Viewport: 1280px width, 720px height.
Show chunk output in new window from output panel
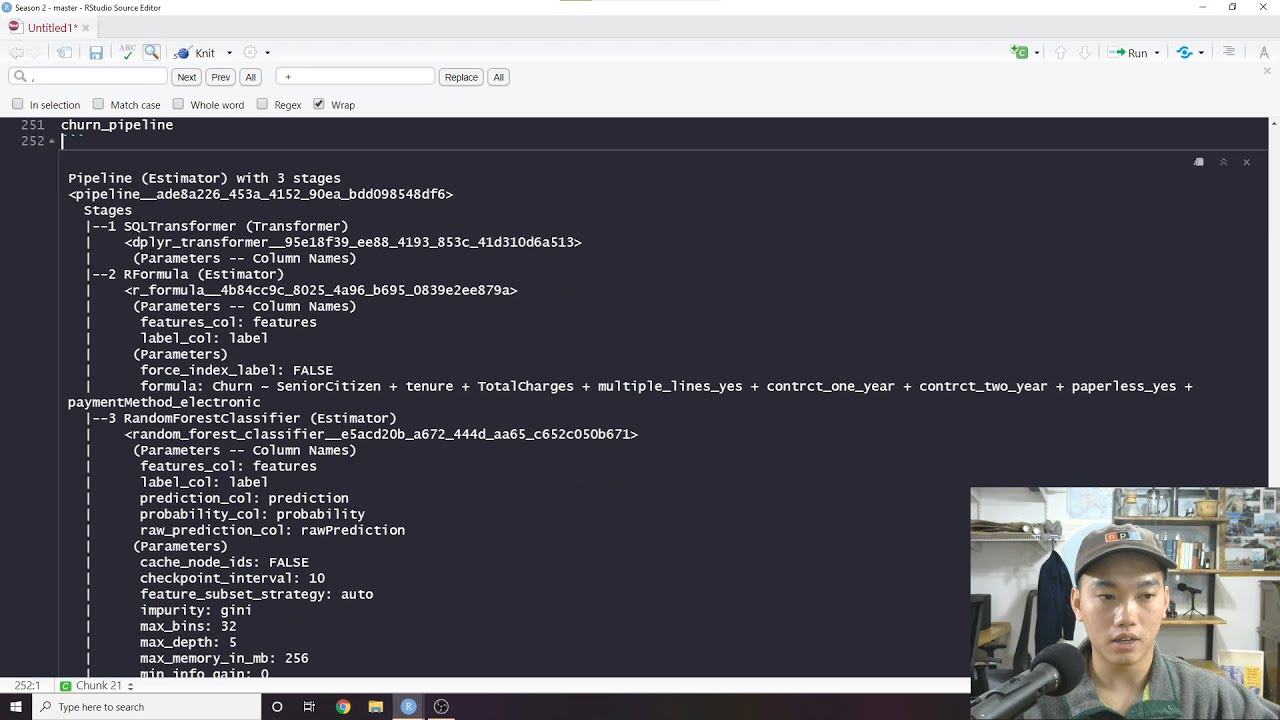coord(1198,161)
